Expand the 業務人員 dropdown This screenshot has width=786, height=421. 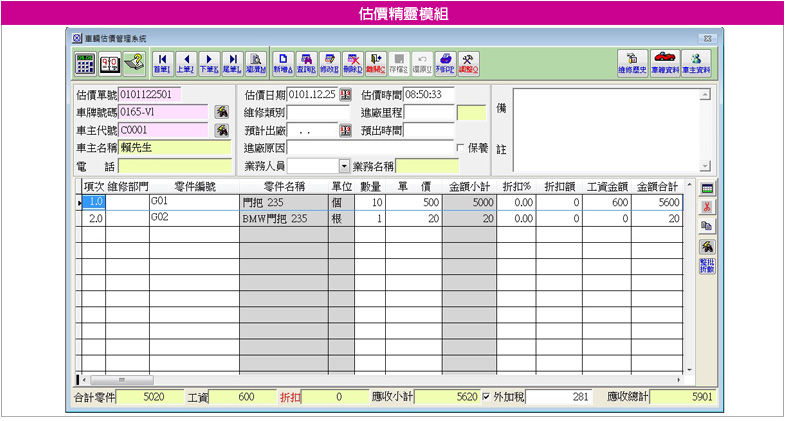tap(345, 166)
